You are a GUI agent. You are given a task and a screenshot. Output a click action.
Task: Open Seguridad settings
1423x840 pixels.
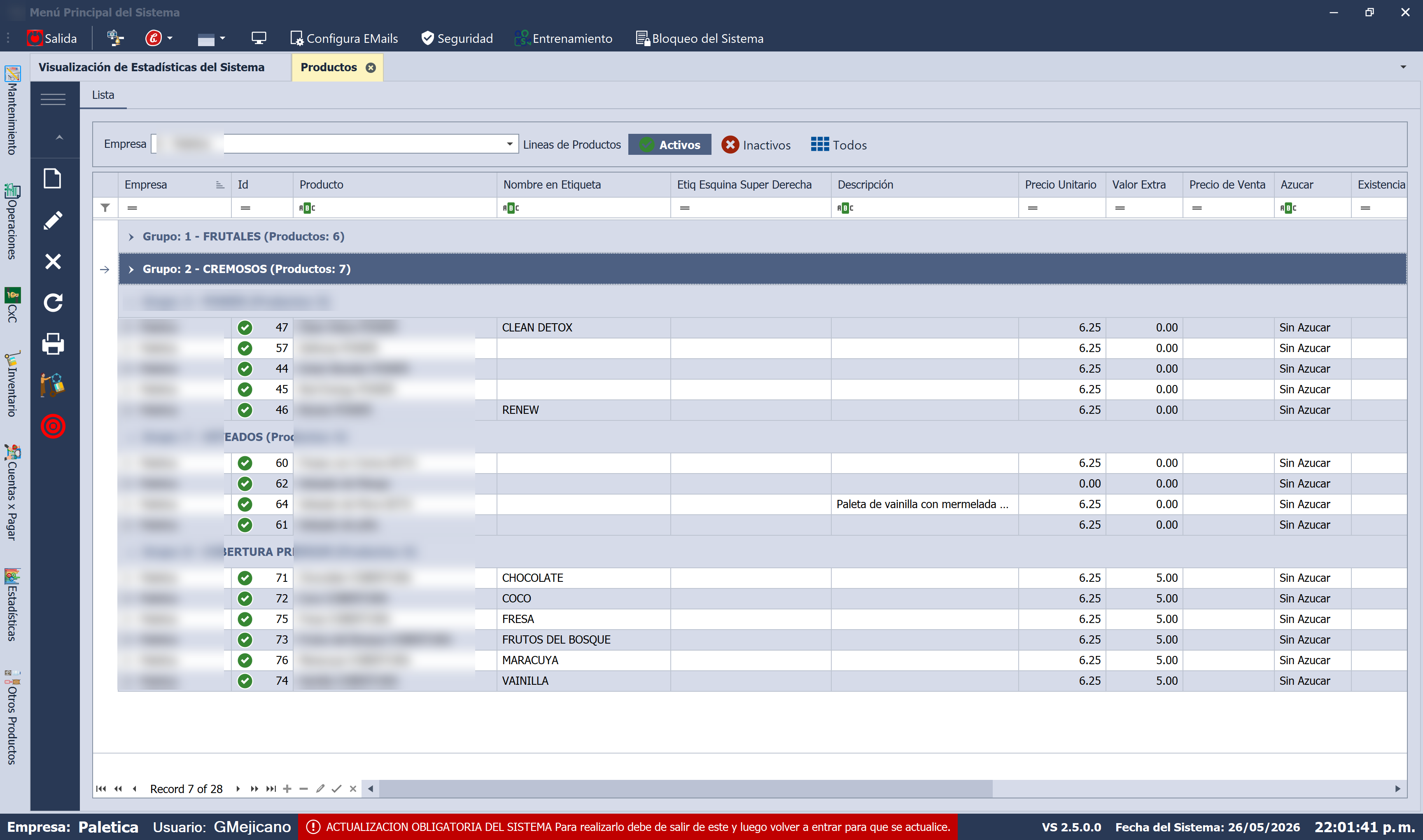click(x=457, y=38)
